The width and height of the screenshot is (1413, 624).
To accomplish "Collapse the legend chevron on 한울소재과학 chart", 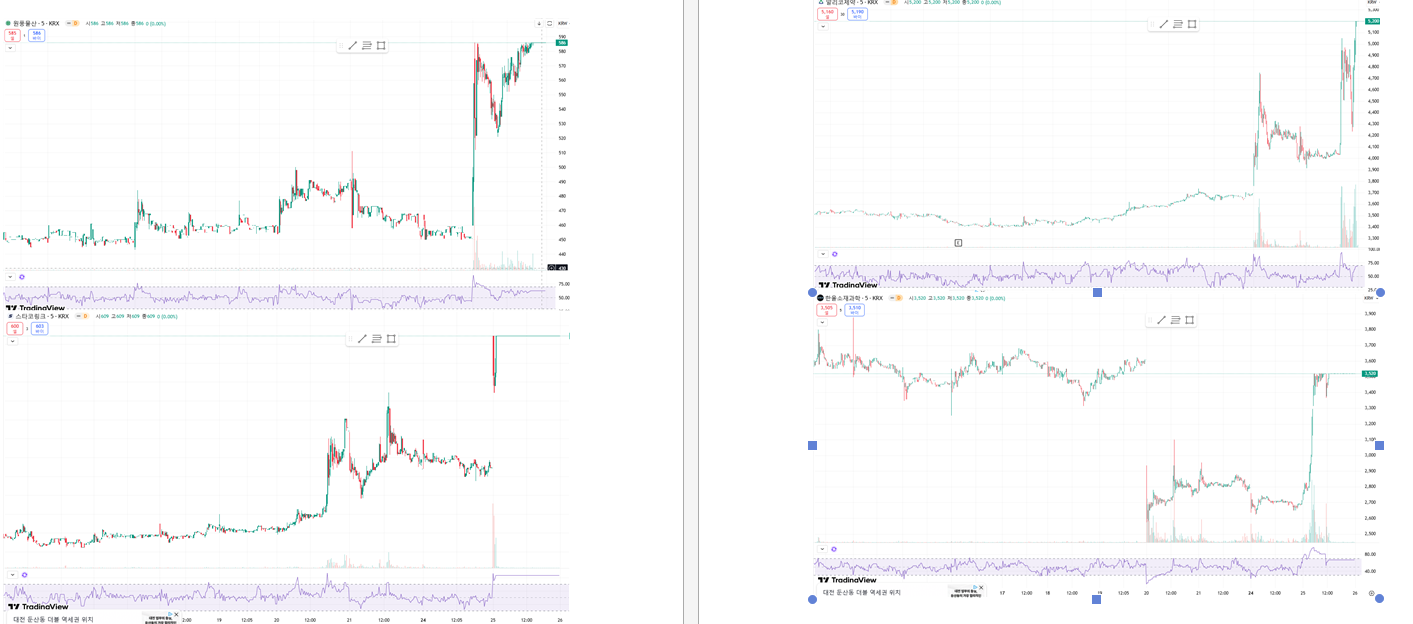I will click(x=823, y=322).
